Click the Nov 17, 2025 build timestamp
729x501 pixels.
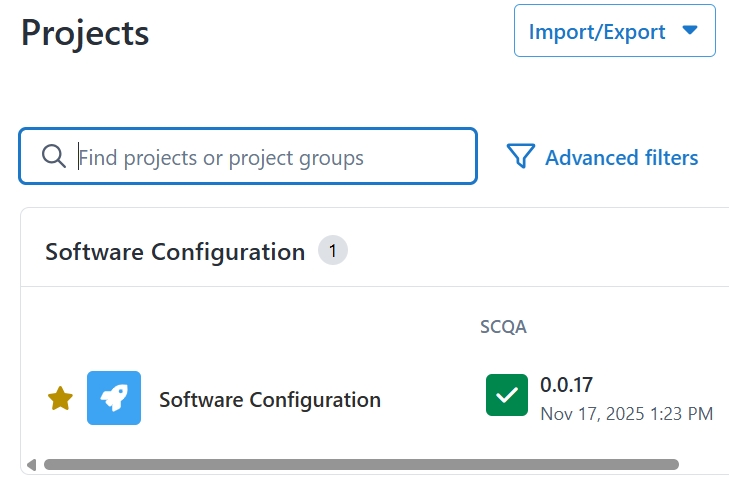pyautogui.click(x=626, y=413)
